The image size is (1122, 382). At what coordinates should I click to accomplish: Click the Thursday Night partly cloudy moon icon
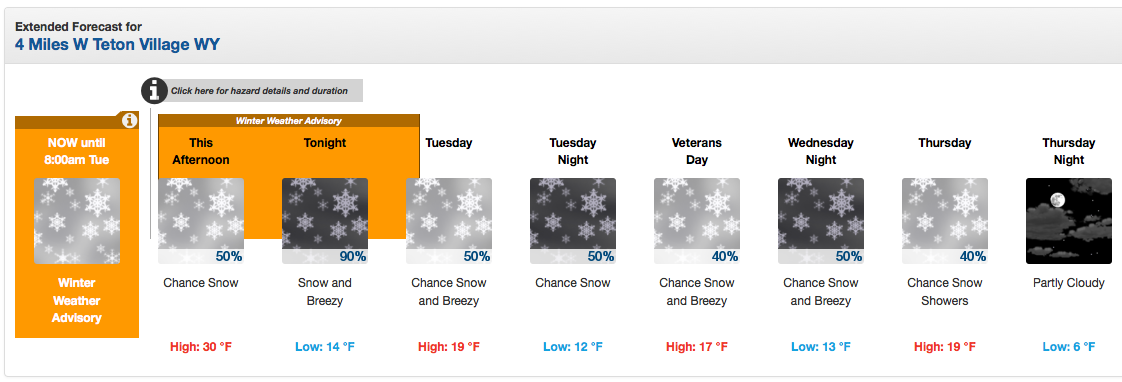(x=1069, y=221)
